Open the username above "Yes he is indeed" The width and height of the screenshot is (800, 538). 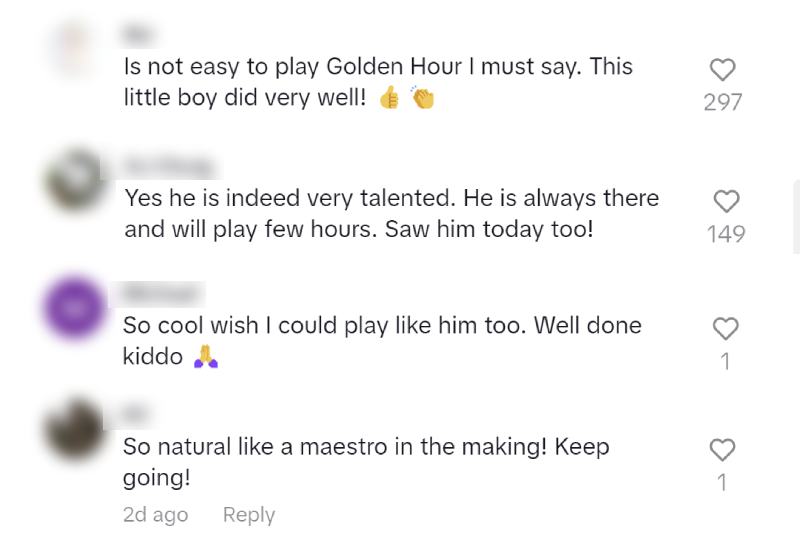168,162
